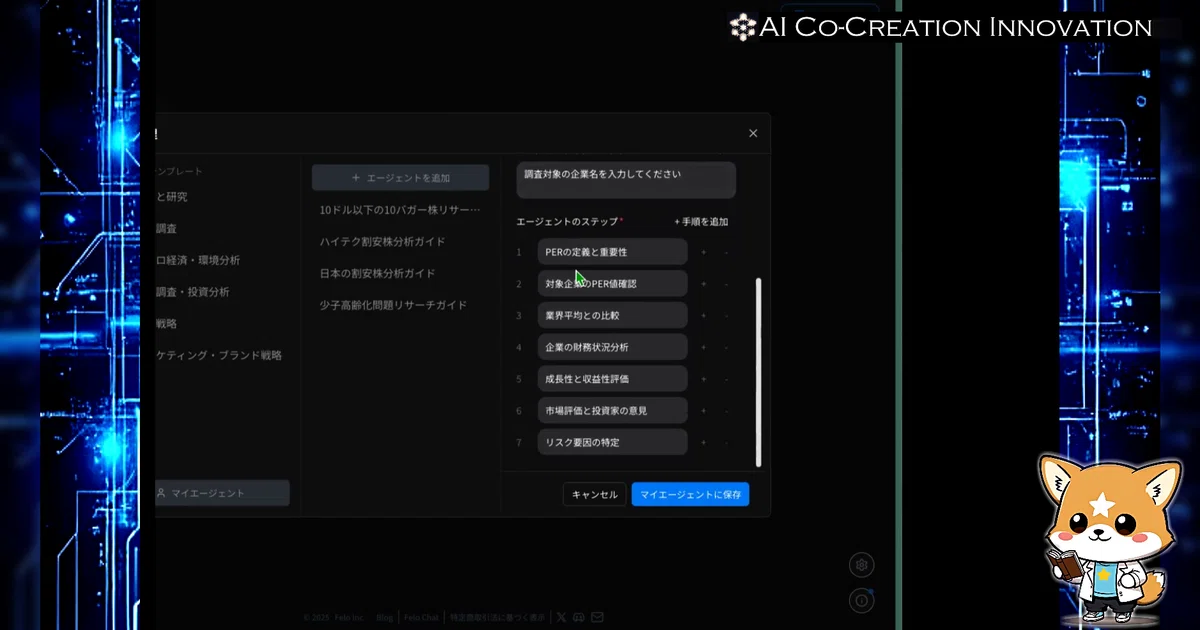
Task: Edit step 2 PER値確認 field
Action: click(x=612, y=284)
